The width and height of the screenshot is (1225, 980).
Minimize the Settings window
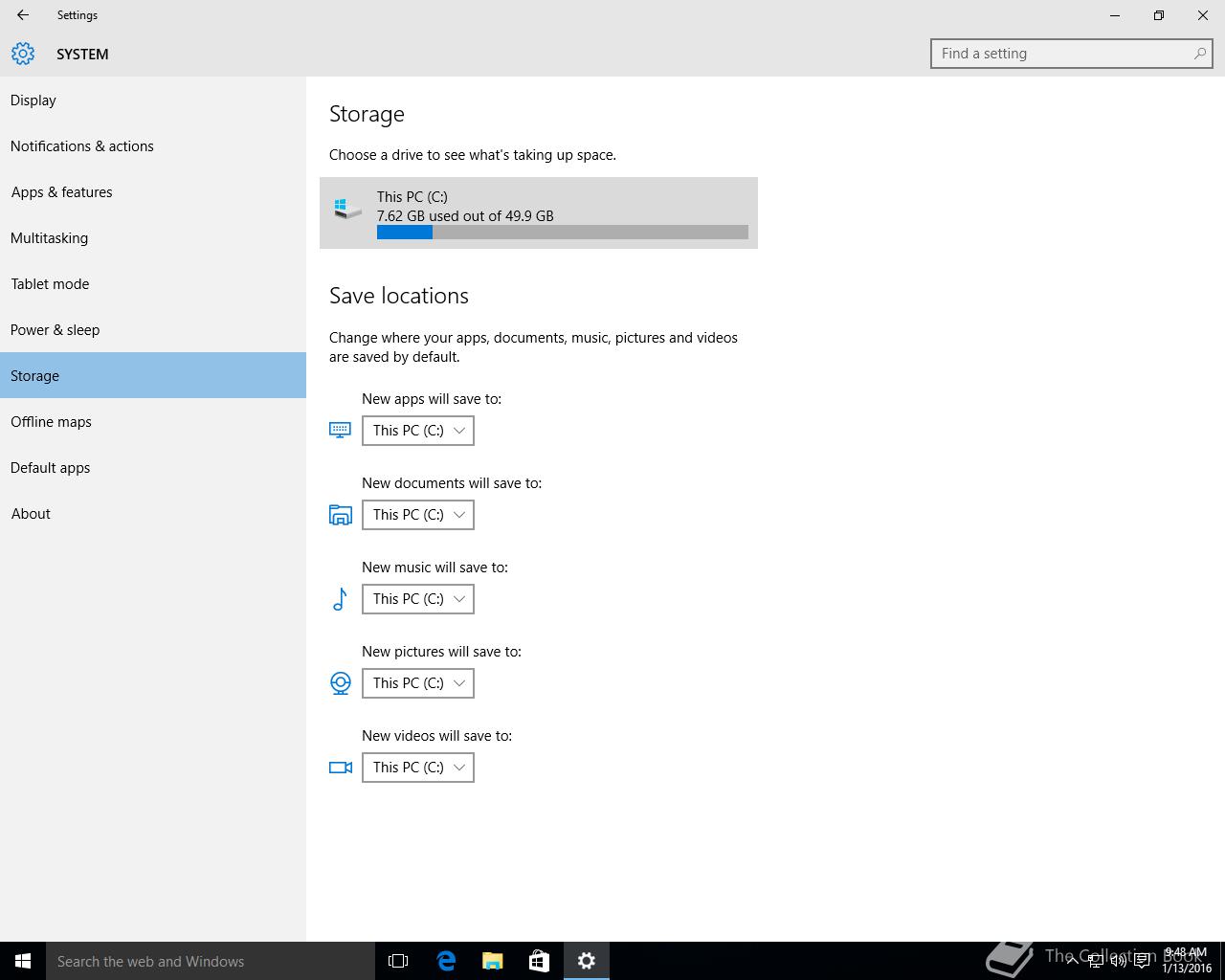click(1115, 15)
